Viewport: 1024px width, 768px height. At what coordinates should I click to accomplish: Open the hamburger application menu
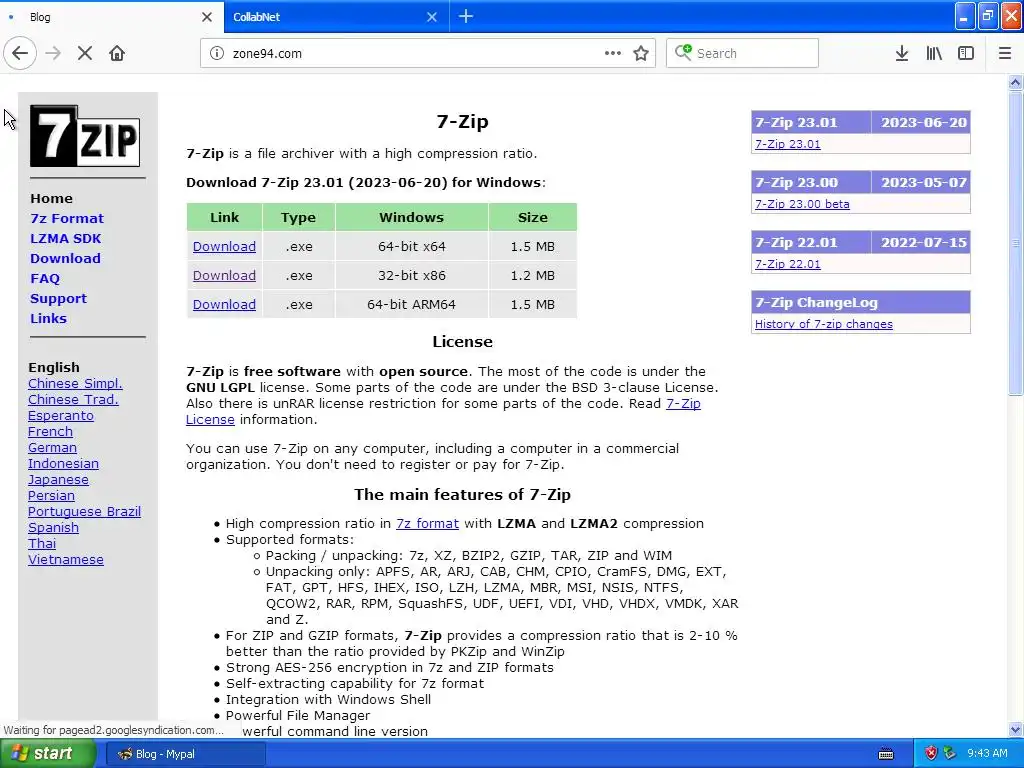1005,53
